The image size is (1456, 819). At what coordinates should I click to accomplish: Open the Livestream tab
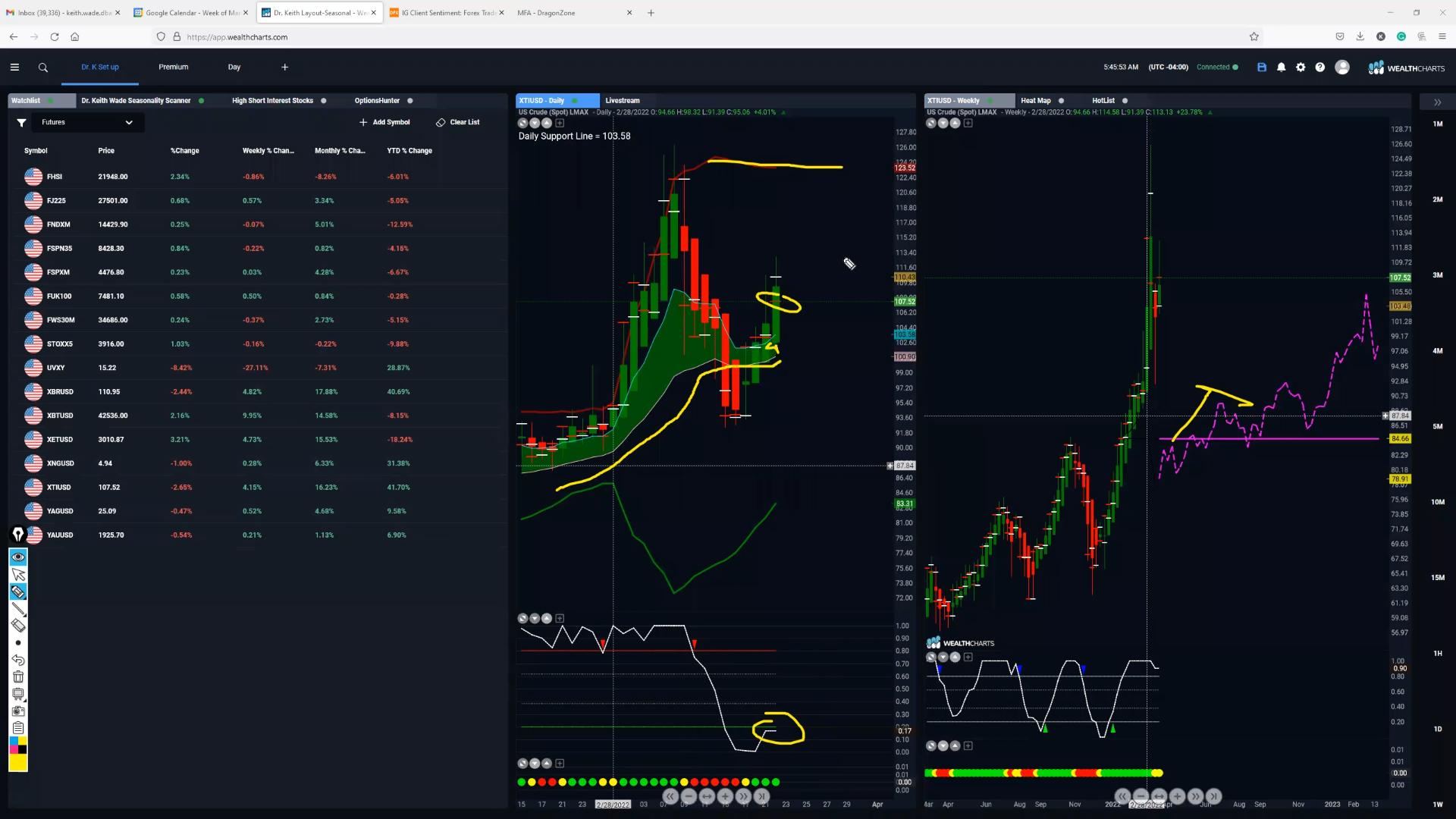623,101
